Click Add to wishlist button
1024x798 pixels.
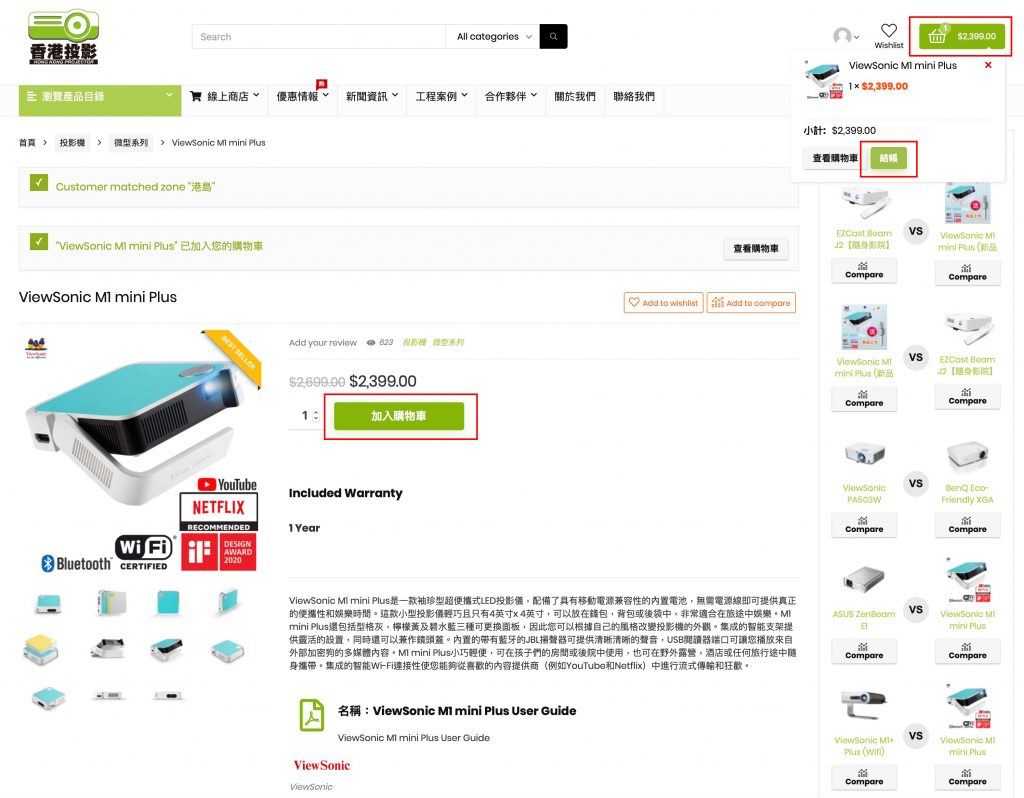[664, 303]
